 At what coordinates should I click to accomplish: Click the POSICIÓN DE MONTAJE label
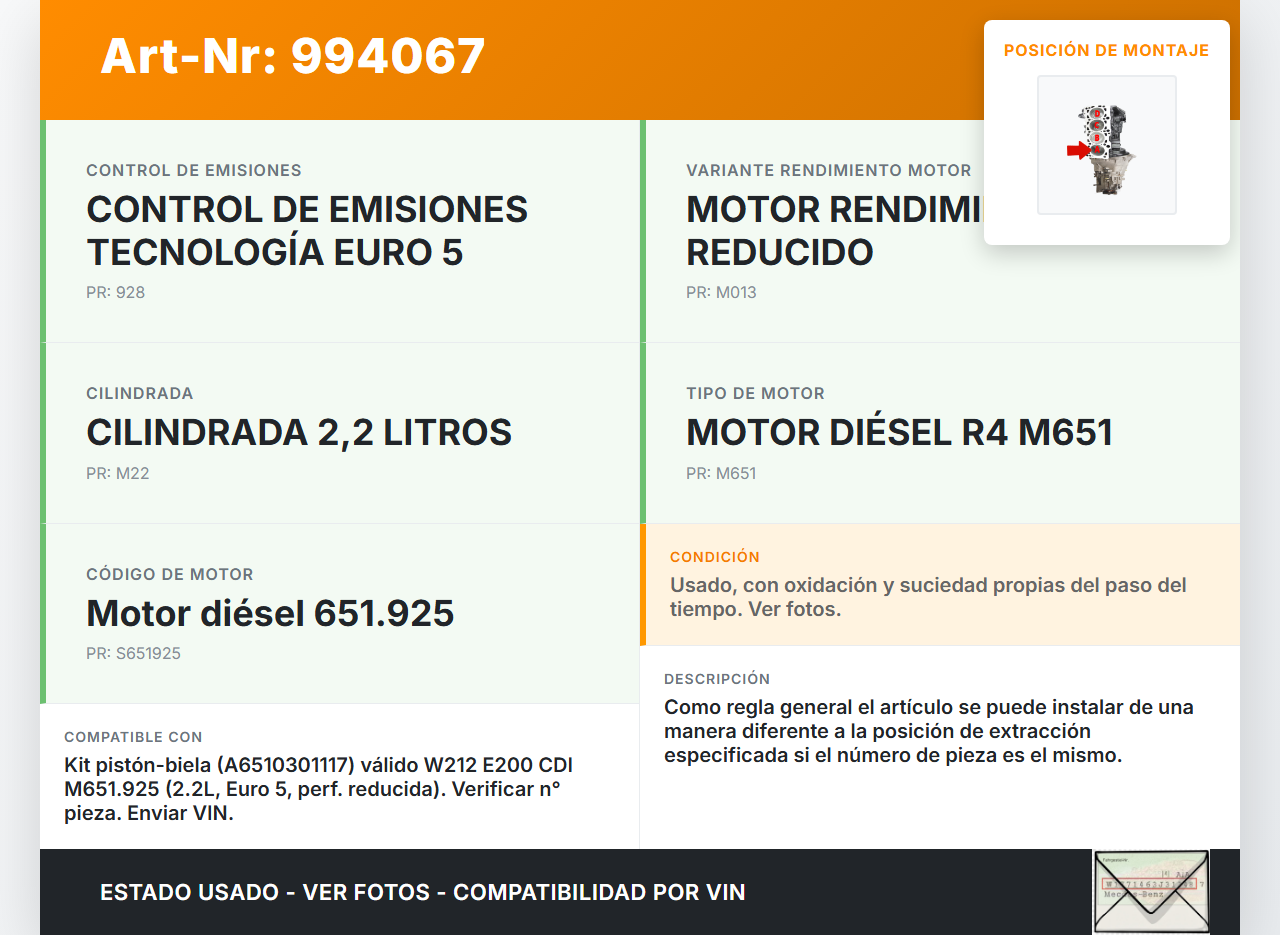[1106, 50]
